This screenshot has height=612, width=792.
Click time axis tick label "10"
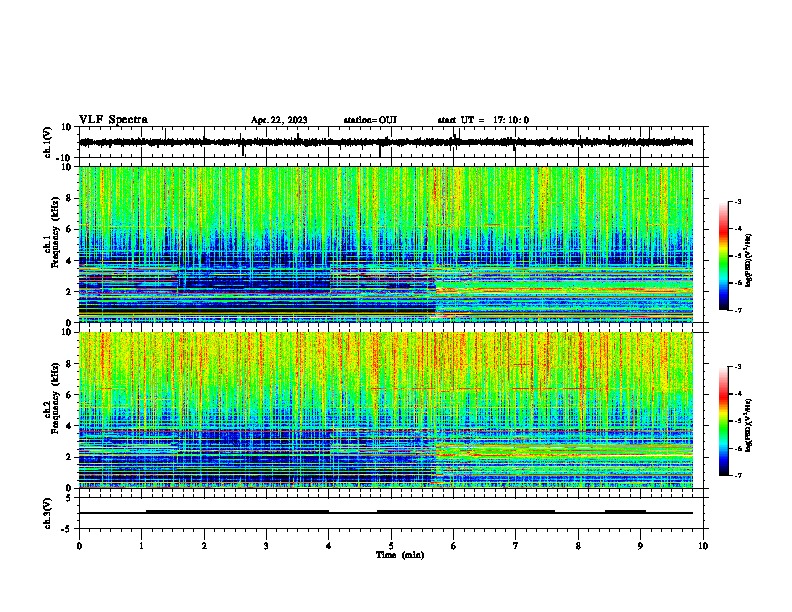[703, 546]
